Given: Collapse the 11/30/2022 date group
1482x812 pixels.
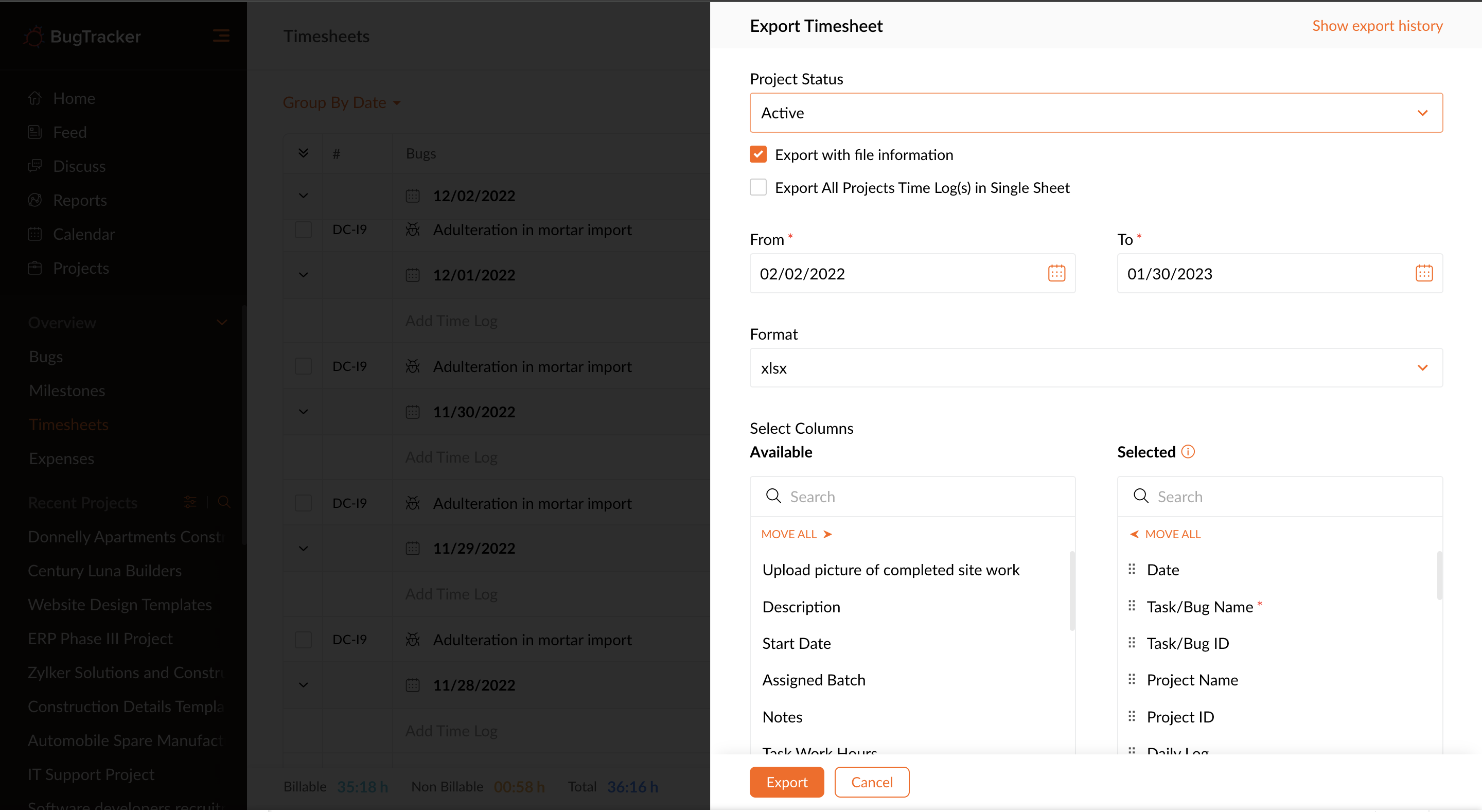Looking at the screenshot, I should coord(303,412).
